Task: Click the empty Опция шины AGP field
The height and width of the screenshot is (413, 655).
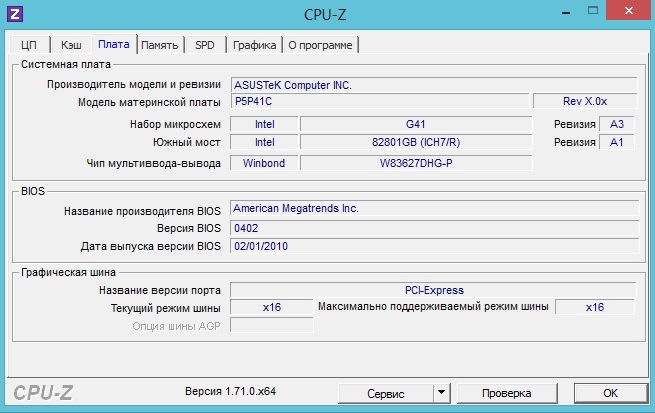Action: 272,325
